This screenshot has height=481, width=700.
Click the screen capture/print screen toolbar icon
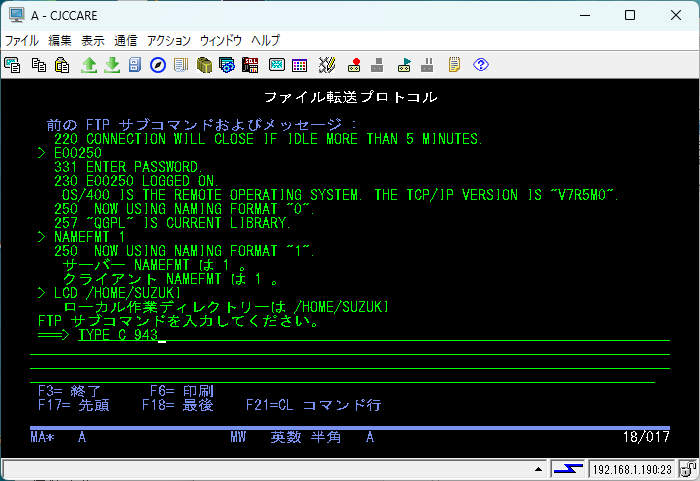[12, 65]
